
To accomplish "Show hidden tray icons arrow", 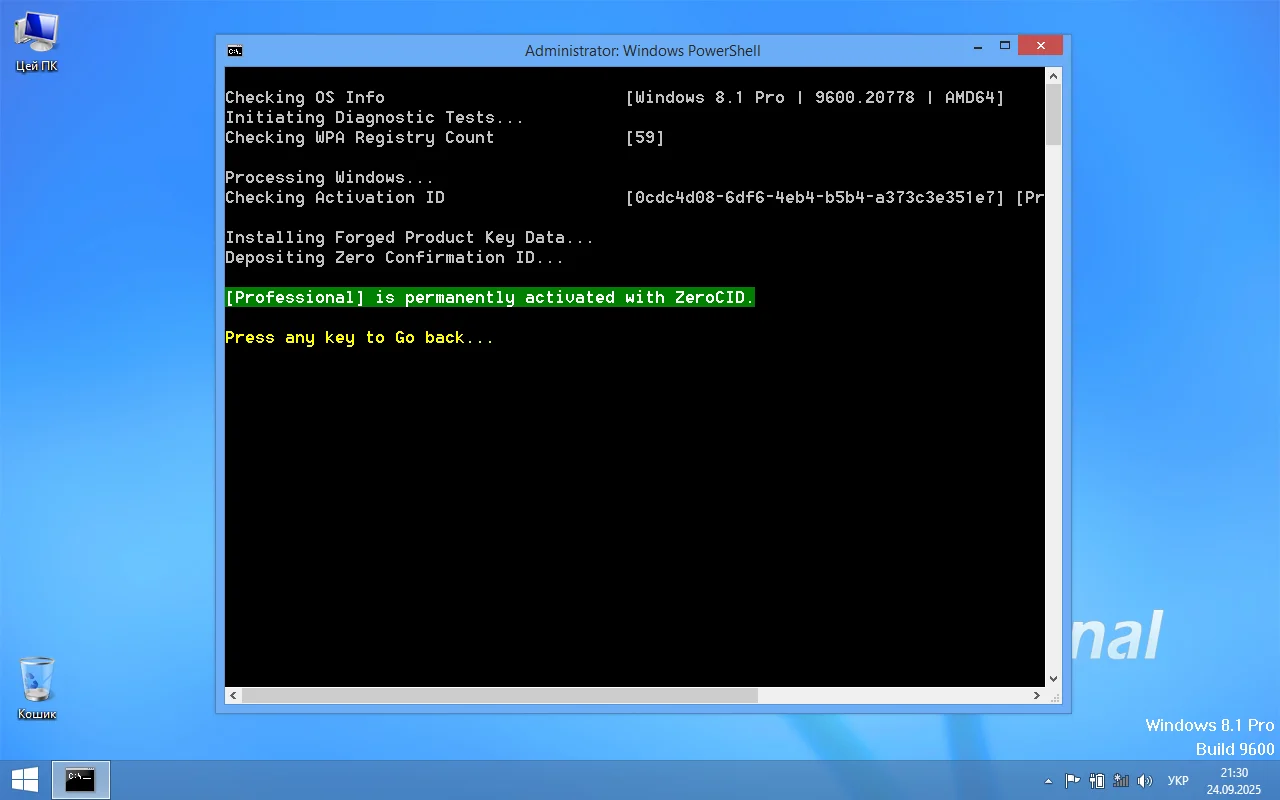I will (1048, 781).
